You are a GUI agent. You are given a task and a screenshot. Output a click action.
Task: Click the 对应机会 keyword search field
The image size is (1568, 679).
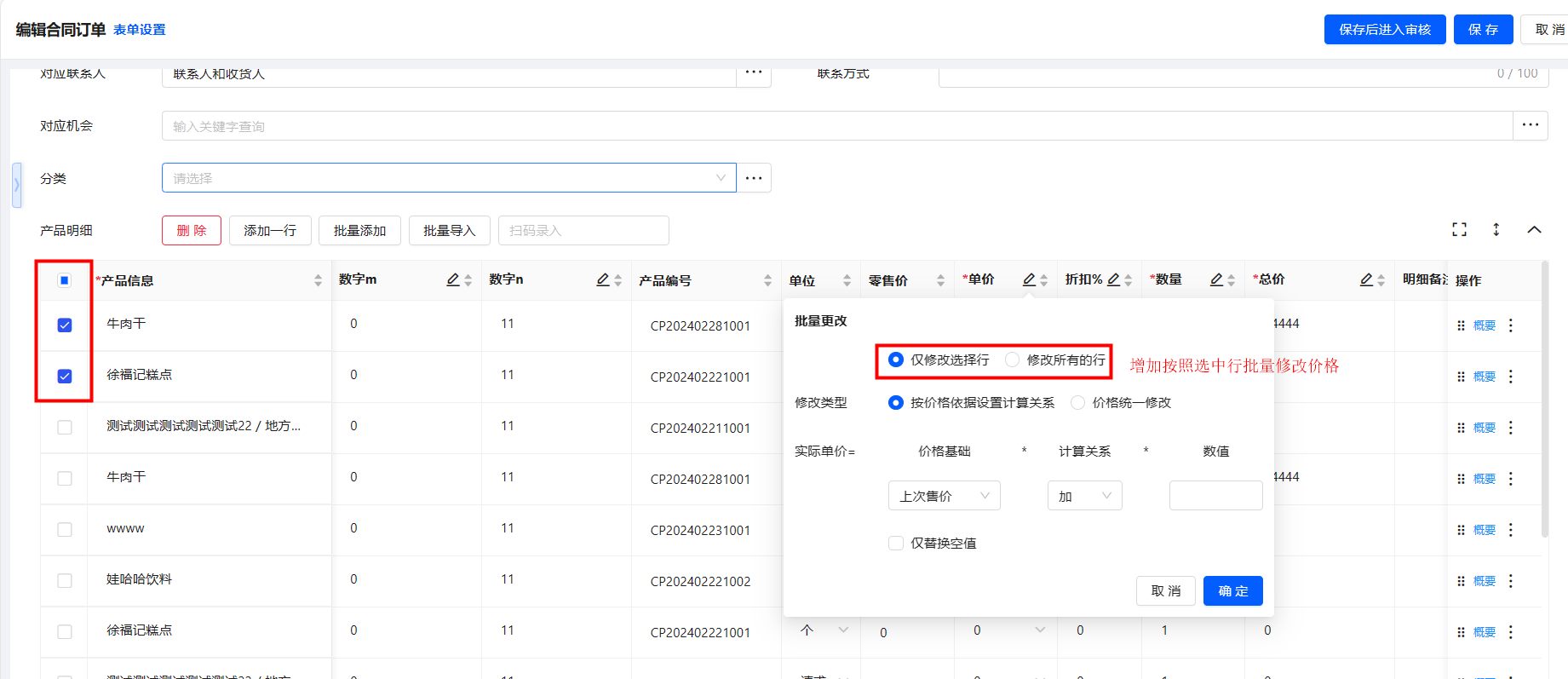coord(837,126)
